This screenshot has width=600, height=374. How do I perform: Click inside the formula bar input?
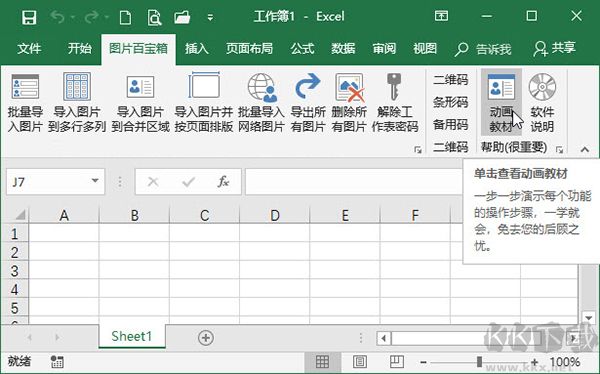tap(354, 181)
